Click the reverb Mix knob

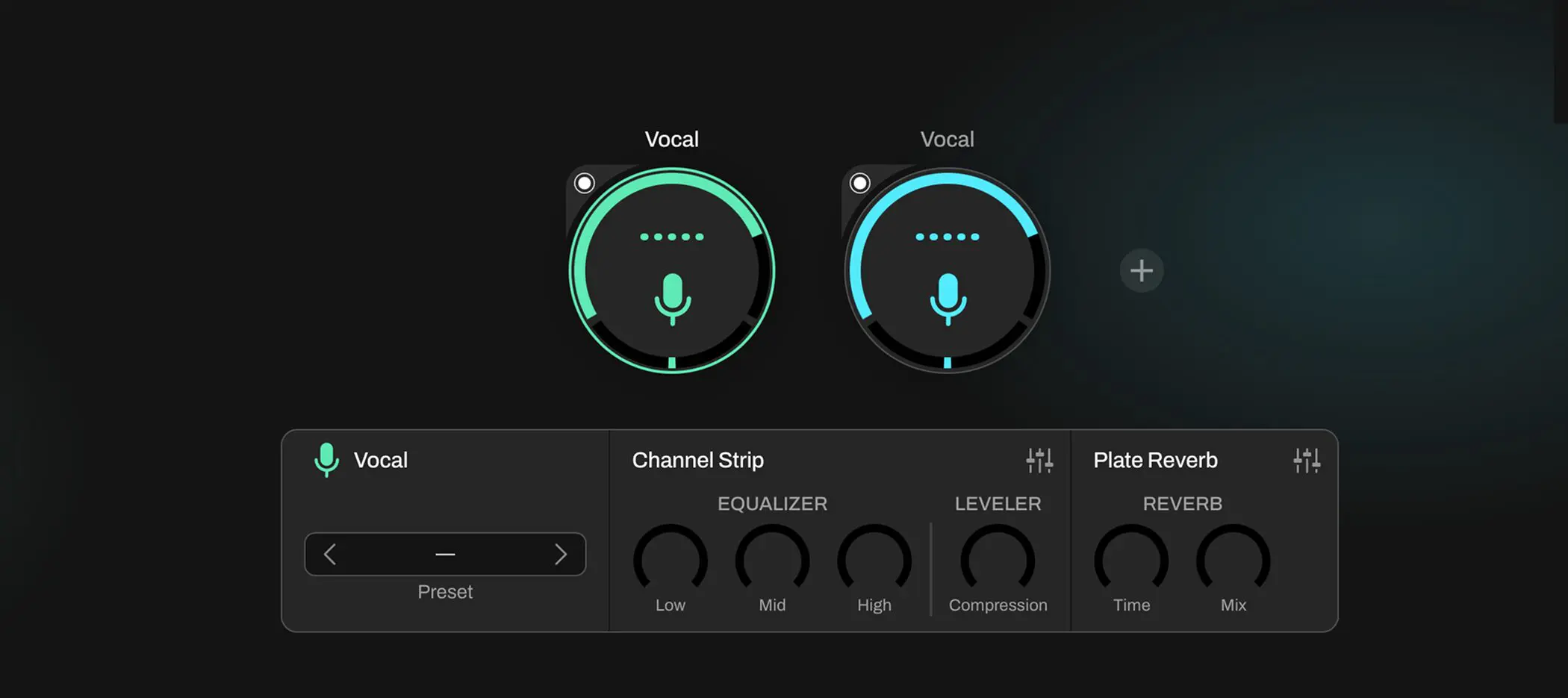(x=1233, y=560)
